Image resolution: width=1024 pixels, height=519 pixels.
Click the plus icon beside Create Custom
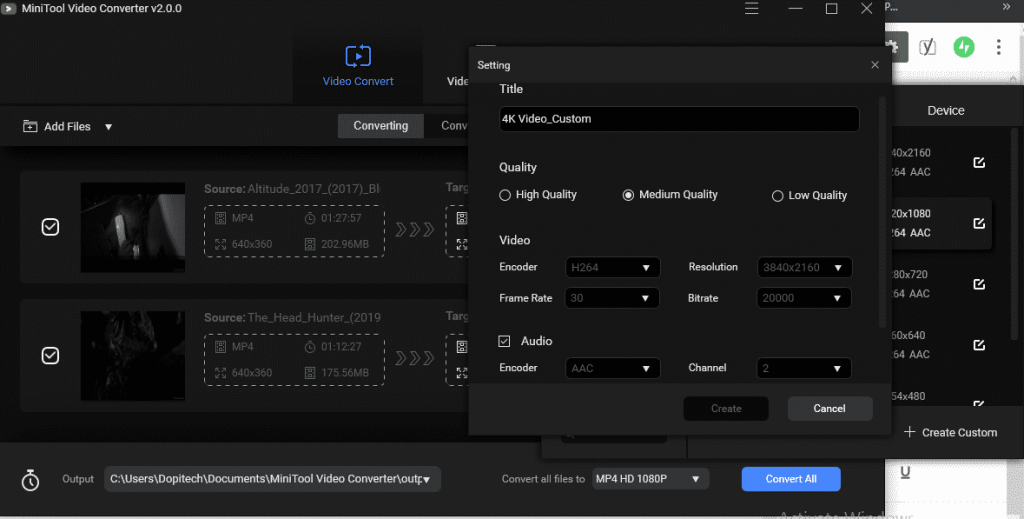(909, 432)
